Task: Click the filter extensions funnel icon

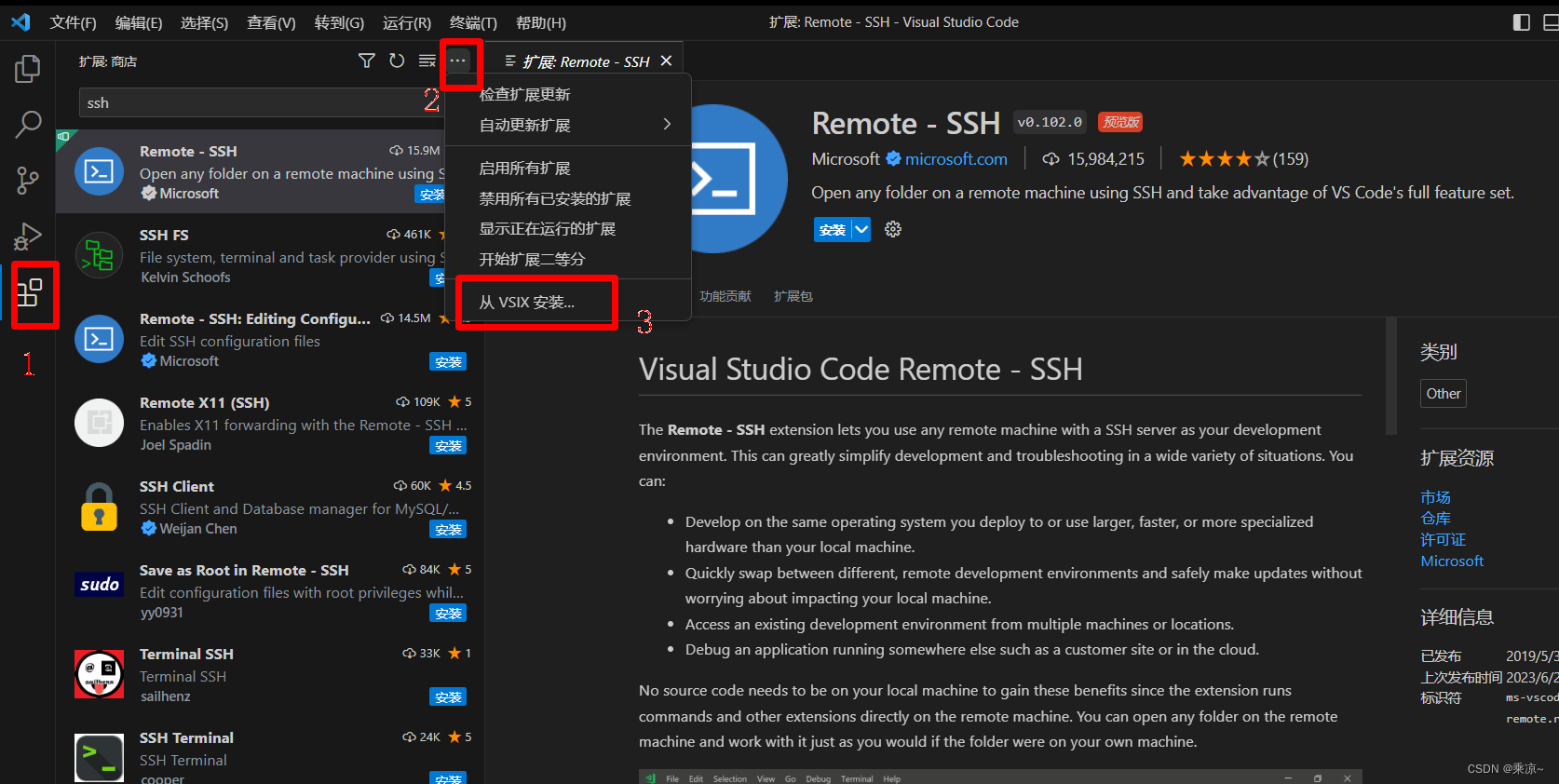Action: point(367,61)
